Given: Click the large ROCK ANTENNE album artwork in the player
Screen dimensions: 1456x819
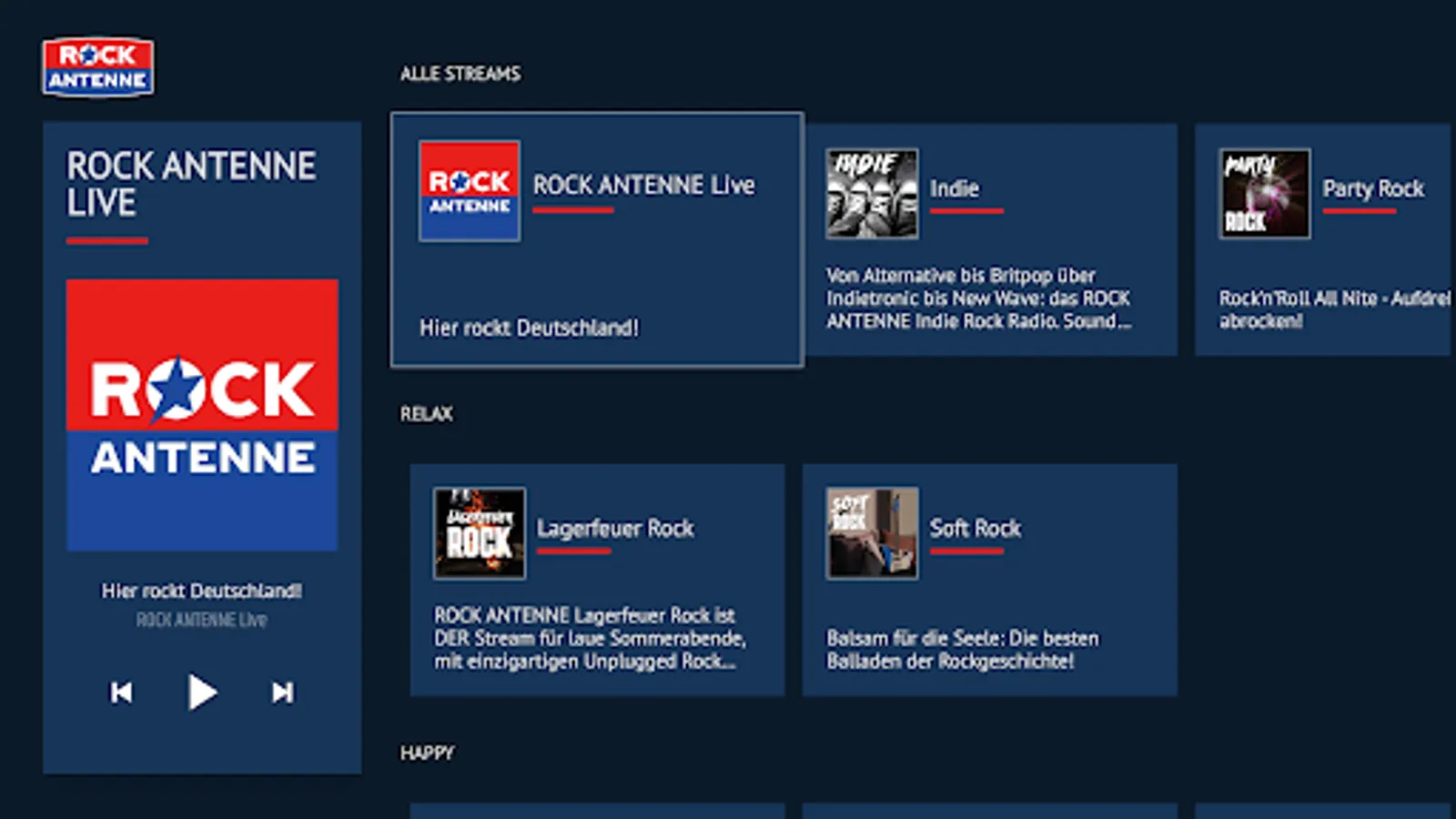Looking at the screenshot, I should point(201,413).
